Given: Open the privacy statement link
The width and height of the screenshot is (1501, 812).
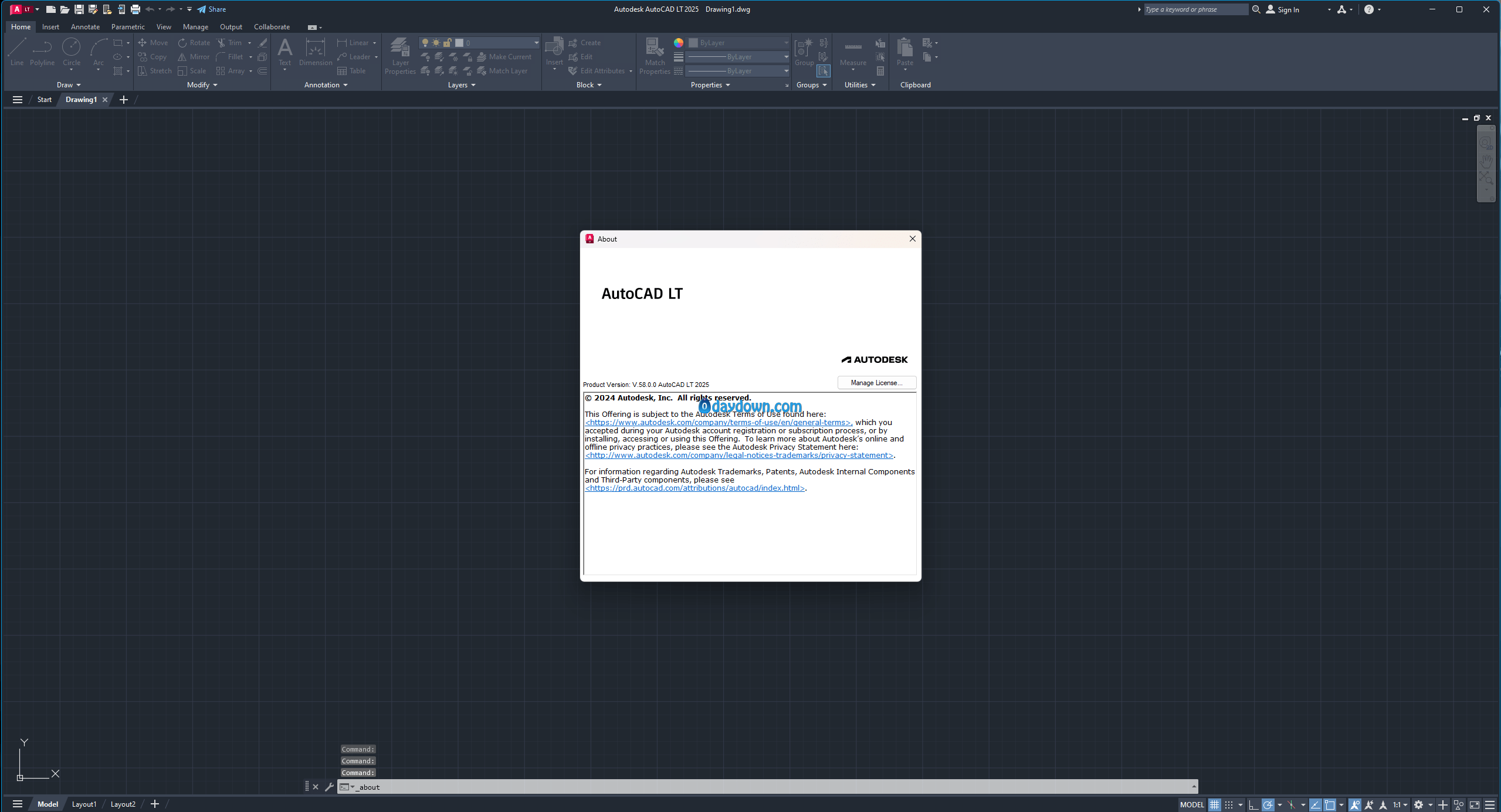Looking at the screenshot, I should 739,455.
